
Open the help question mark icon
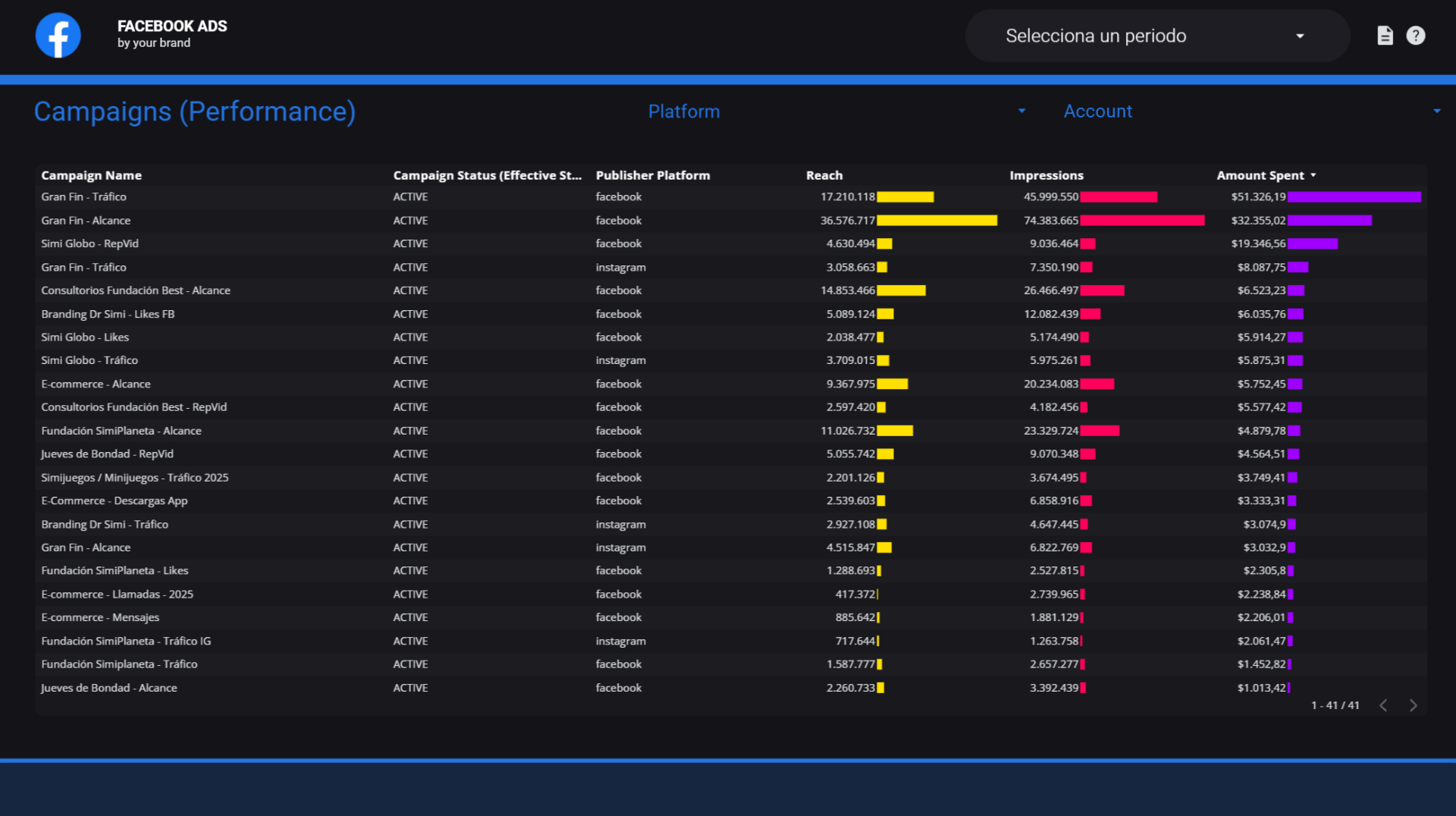point(1415,36)
